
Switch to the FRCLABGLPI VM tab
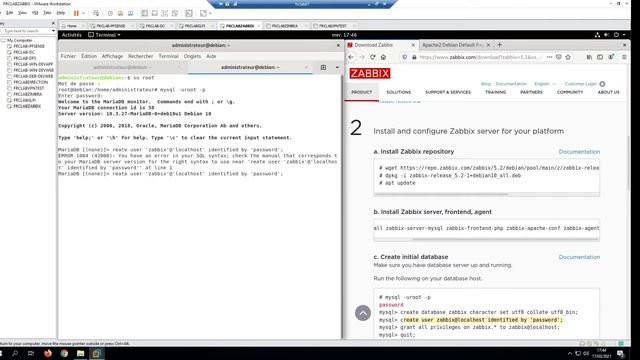coord(195,26)
